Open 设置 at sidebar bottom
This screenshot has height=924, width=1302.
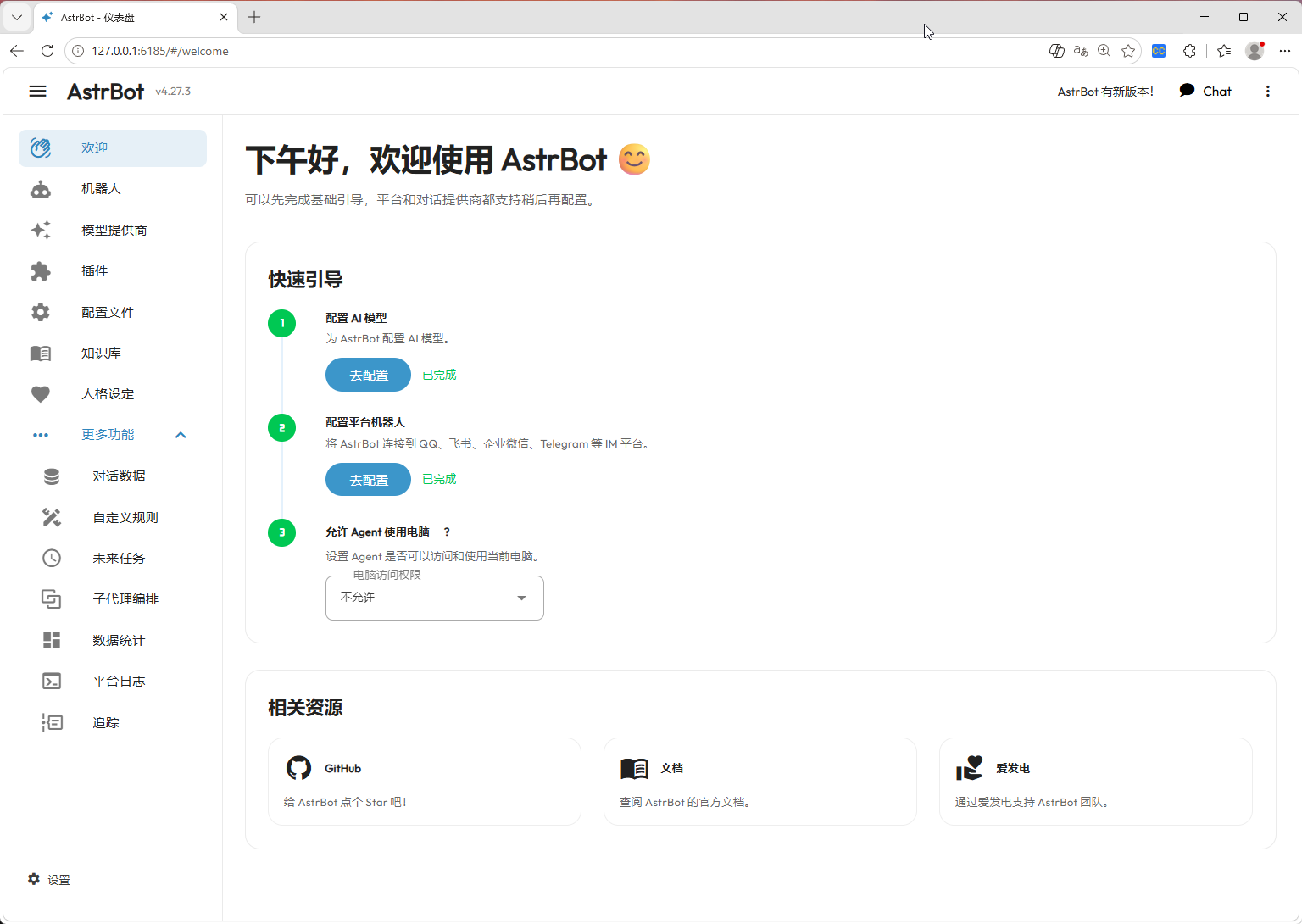[x=49, y=880]
